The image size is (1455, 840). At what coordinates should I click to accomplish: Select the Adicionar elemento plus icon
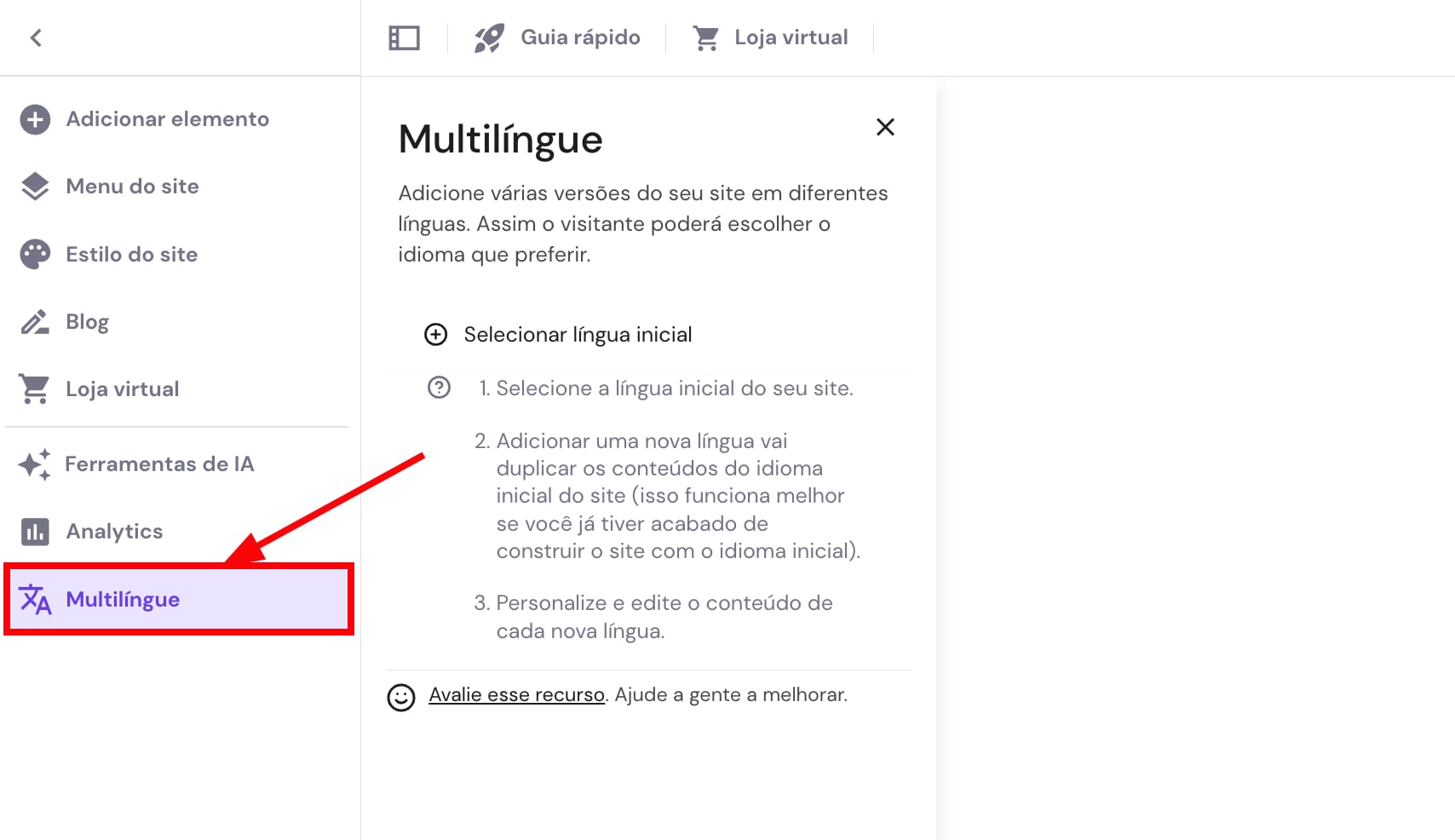click(34, 119)
